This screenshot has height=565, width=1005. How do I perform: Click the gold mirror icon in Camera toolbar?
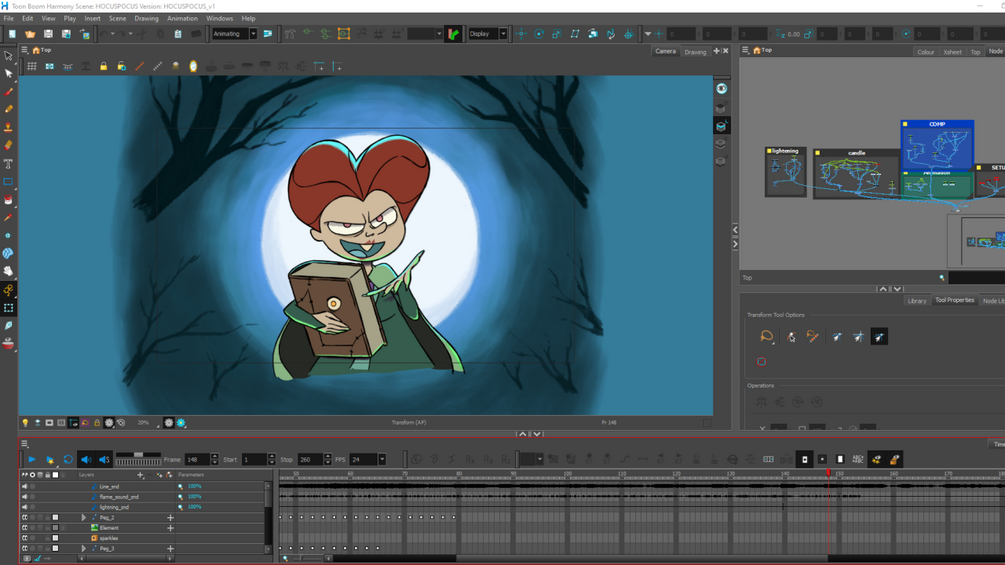[x=193, y=66]
